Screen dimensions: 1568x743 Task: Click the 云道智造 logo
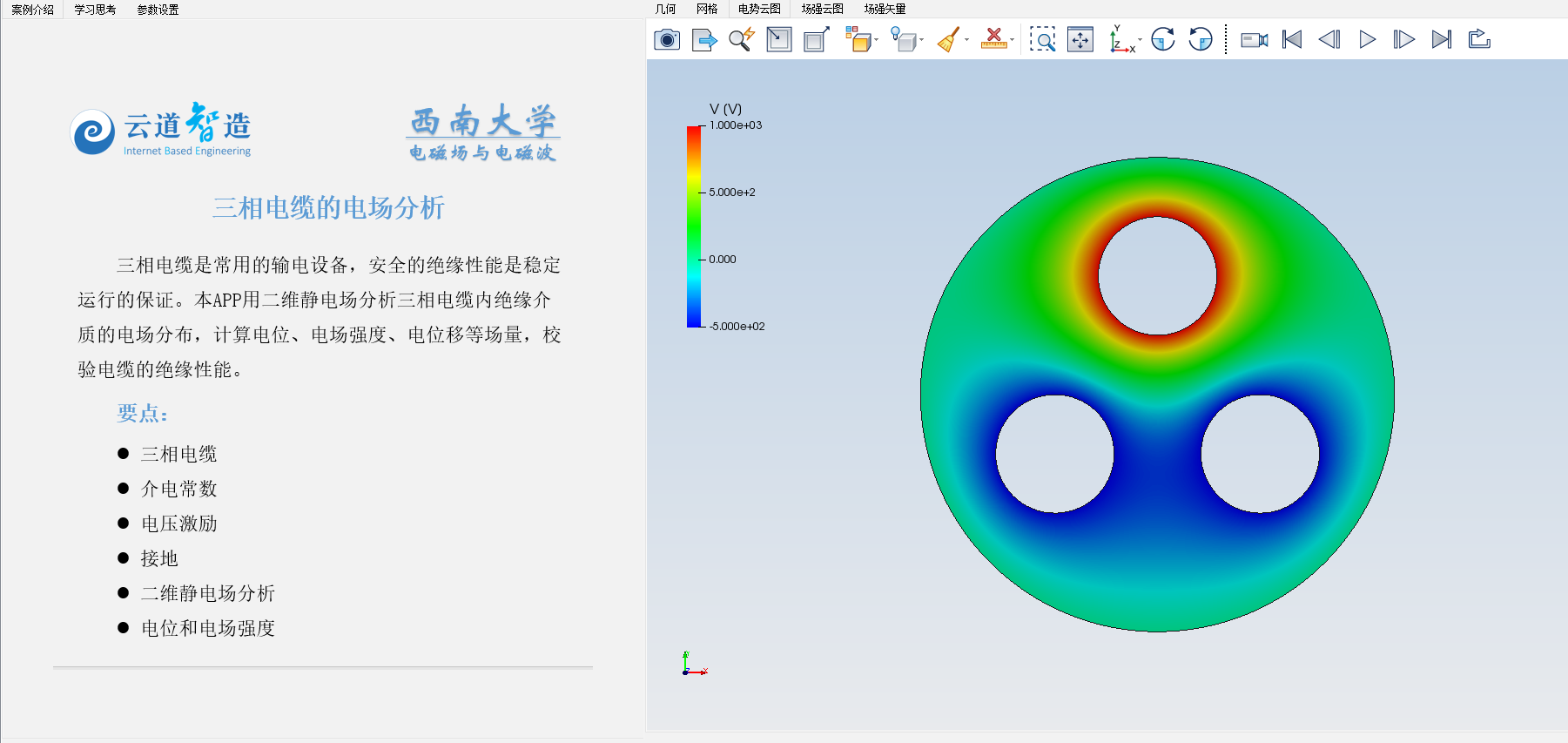[x=161, y=131]
